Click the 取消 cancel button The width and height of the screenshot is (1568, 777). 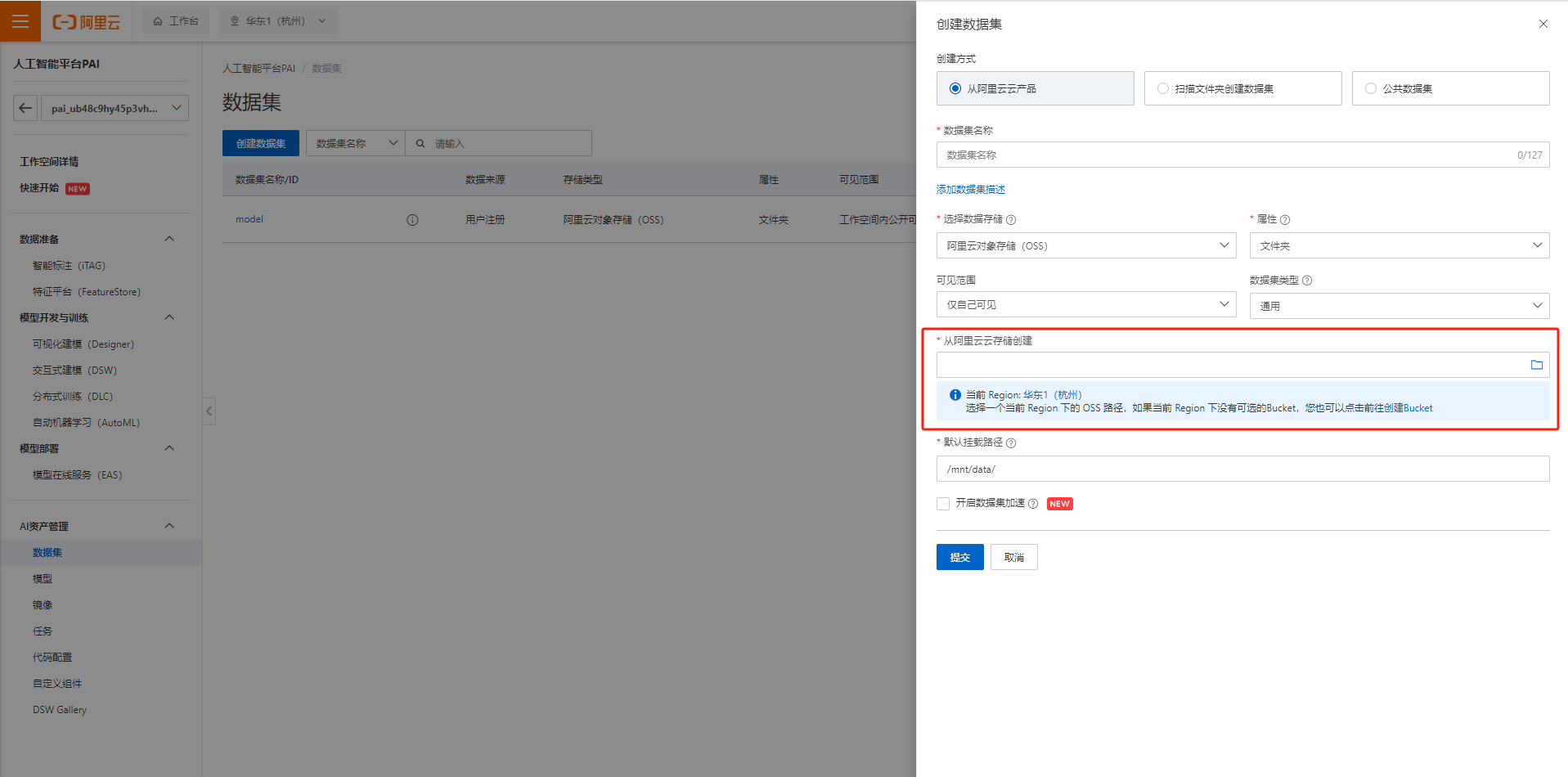tap(1014, 557)
